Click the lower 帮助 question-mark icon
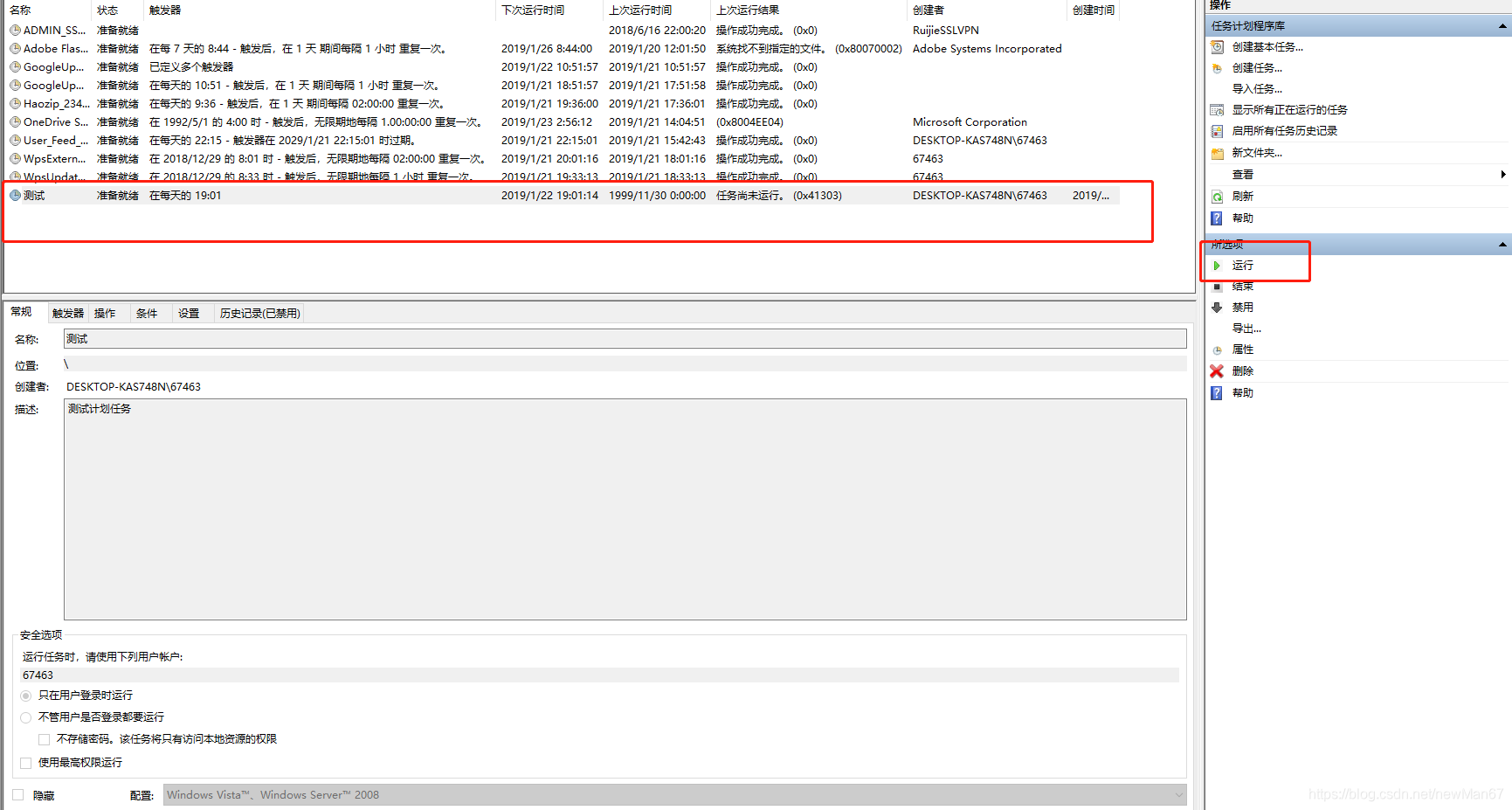Screen dimensions: 1512x810 click(x=1217, y=393)
